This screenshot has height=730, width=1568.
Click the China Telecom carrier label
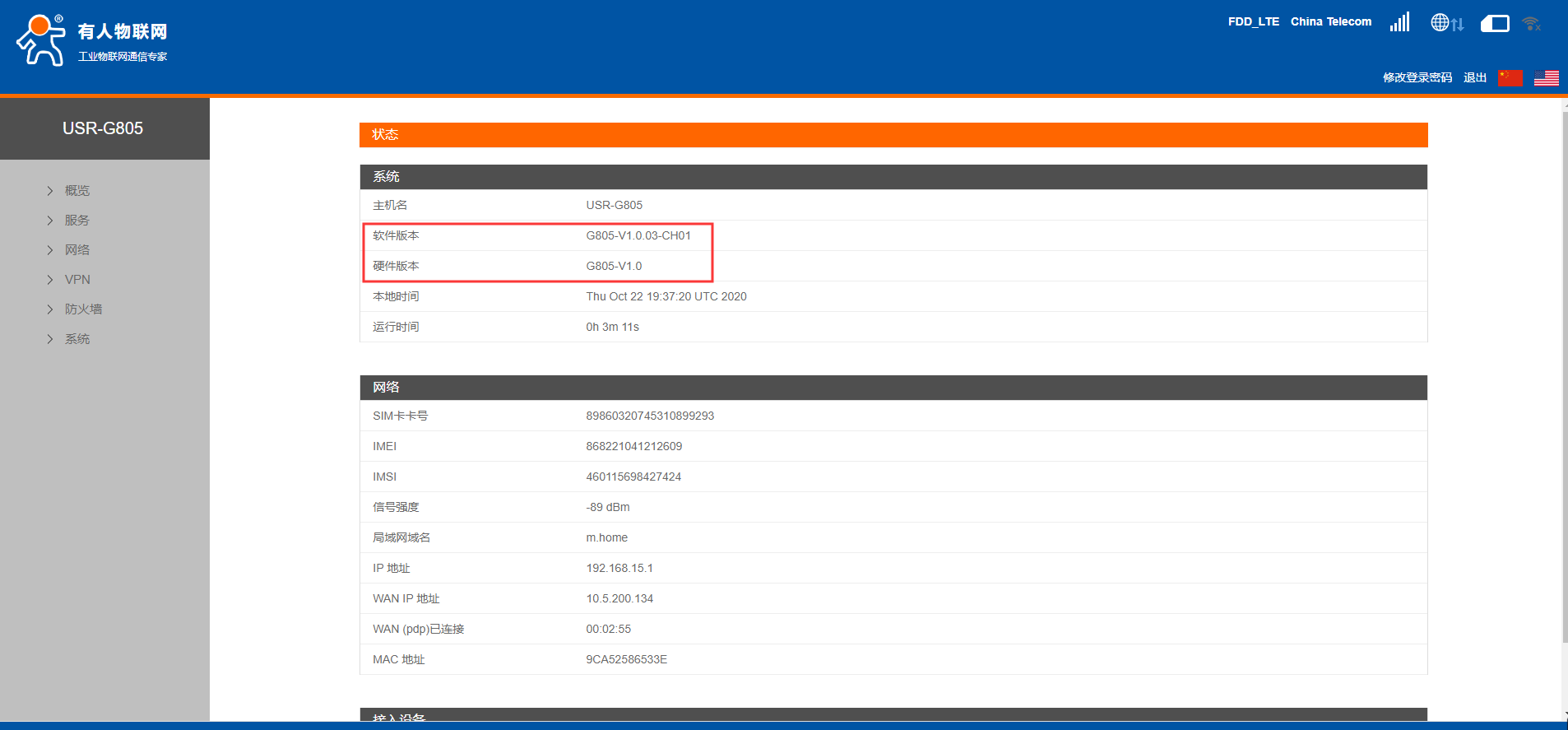(x=1330, y=22)
